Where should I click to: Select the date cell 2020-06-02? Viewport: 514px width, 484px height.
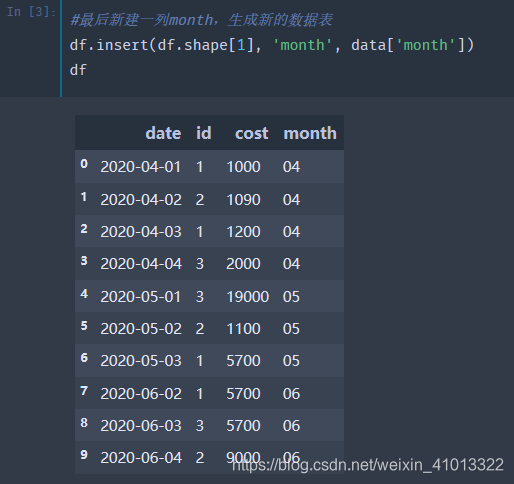(x=141, y=394)
